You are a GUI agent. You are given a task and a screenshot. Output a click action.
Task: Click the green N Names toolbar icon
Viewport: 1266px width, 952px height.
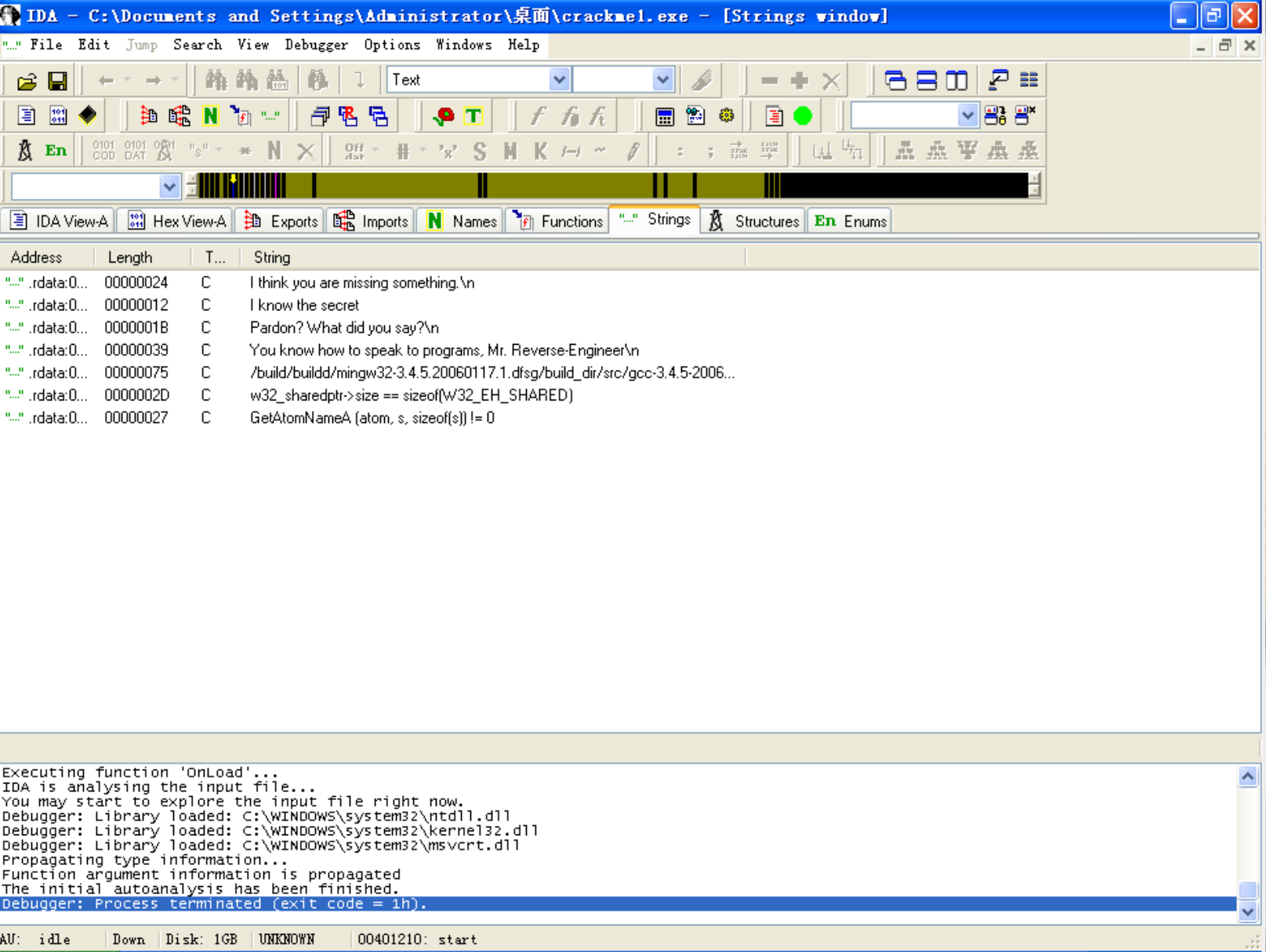pyautogui.click(x=210, y=116)
